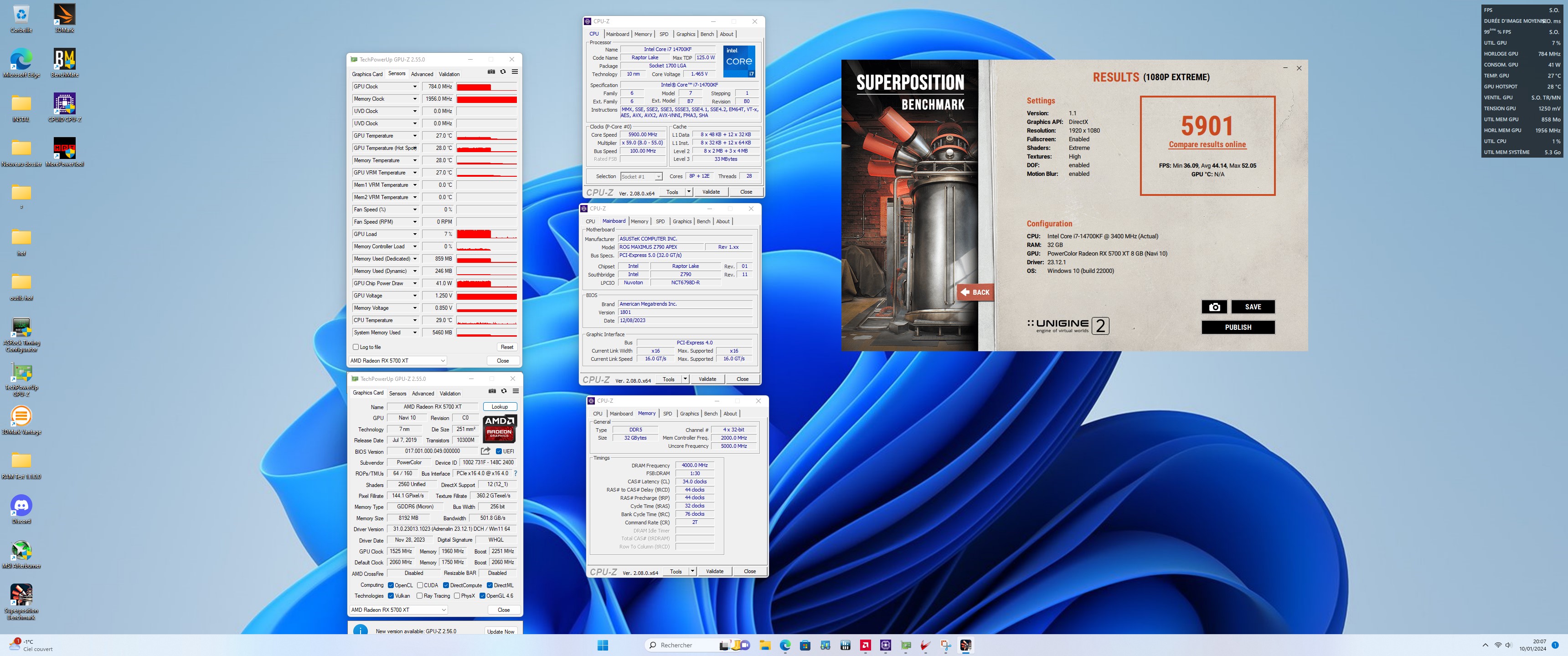Click the Superposition camera screenshot button
The image size is (1568, 656).
[x=1214, y=307]
